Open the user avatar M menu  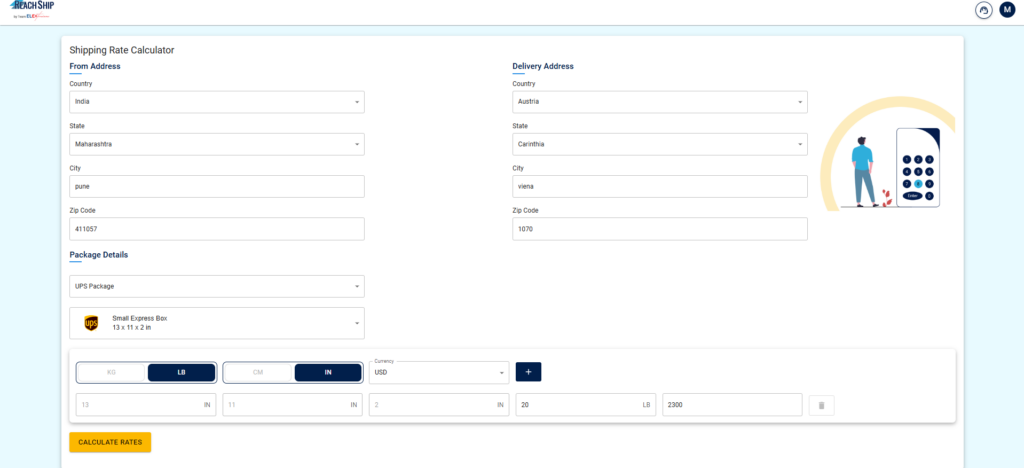pos(1007,10)
